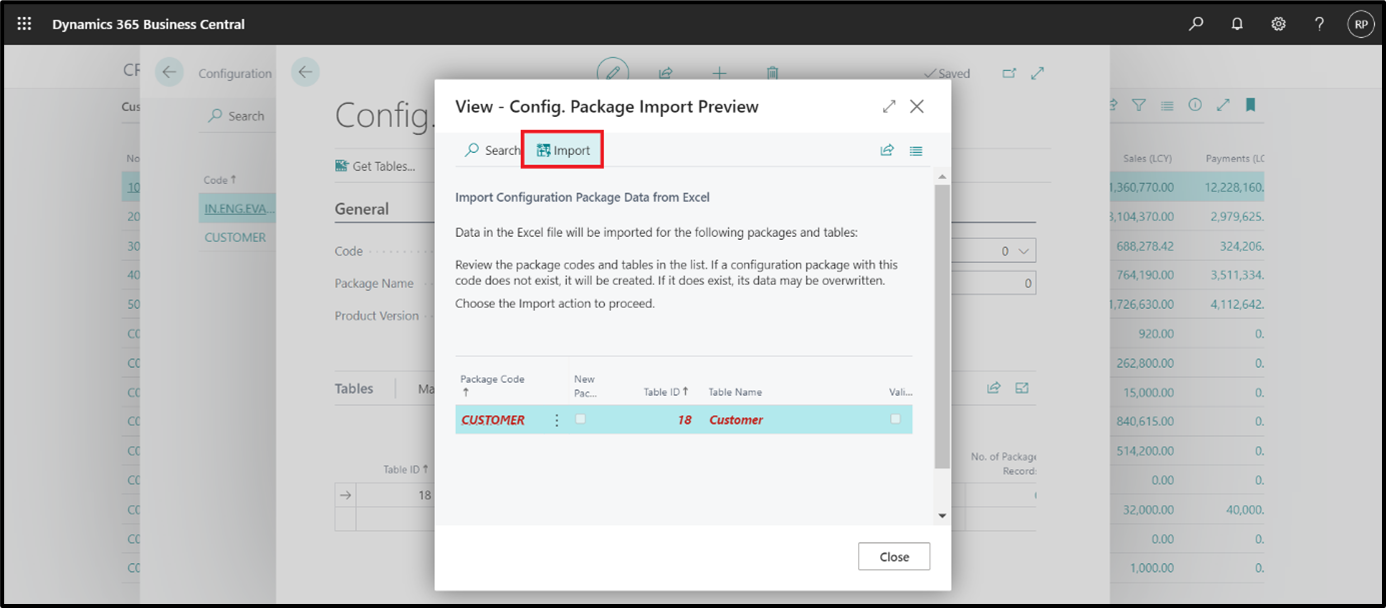The image size is (1386, 608).
Task: Open the help question mark
Action: [x=1320, y=24]
